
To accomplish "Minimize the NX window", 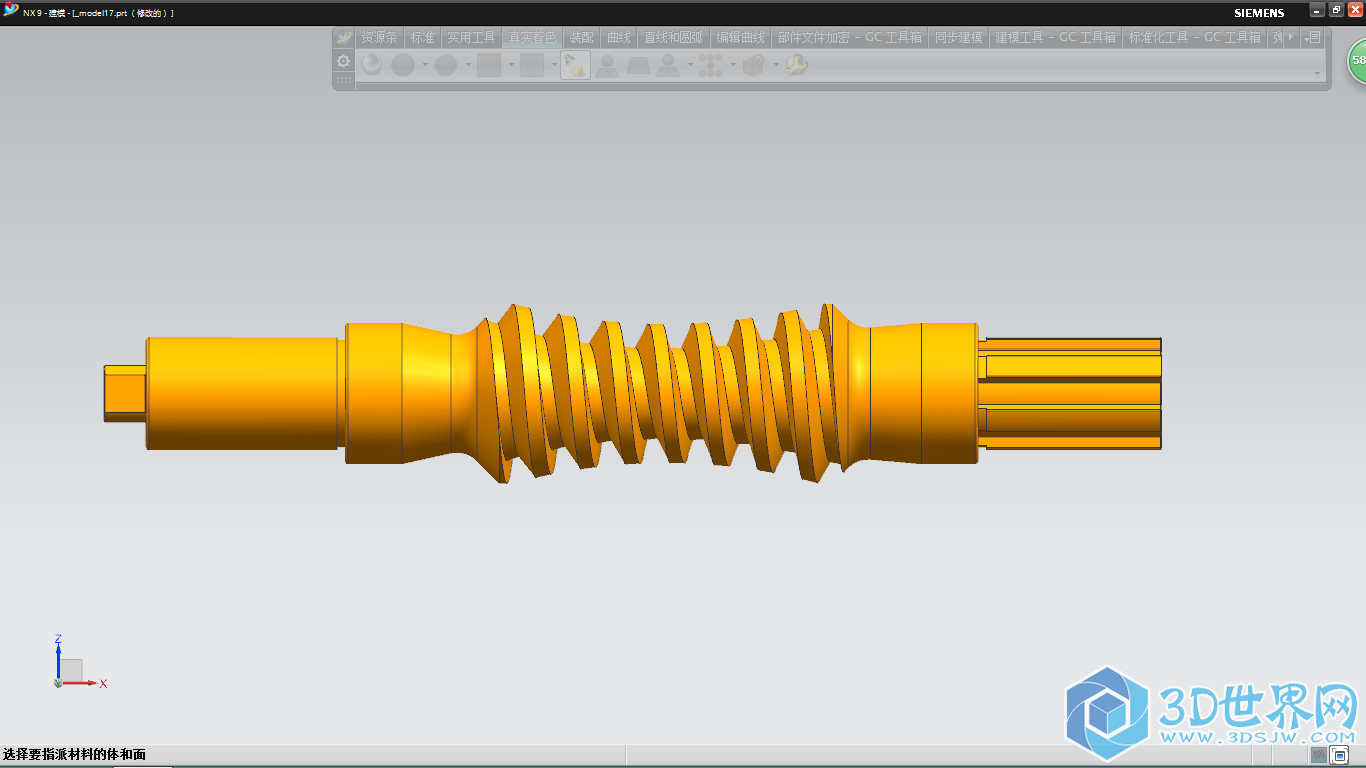I will (x=1317, y=10).
